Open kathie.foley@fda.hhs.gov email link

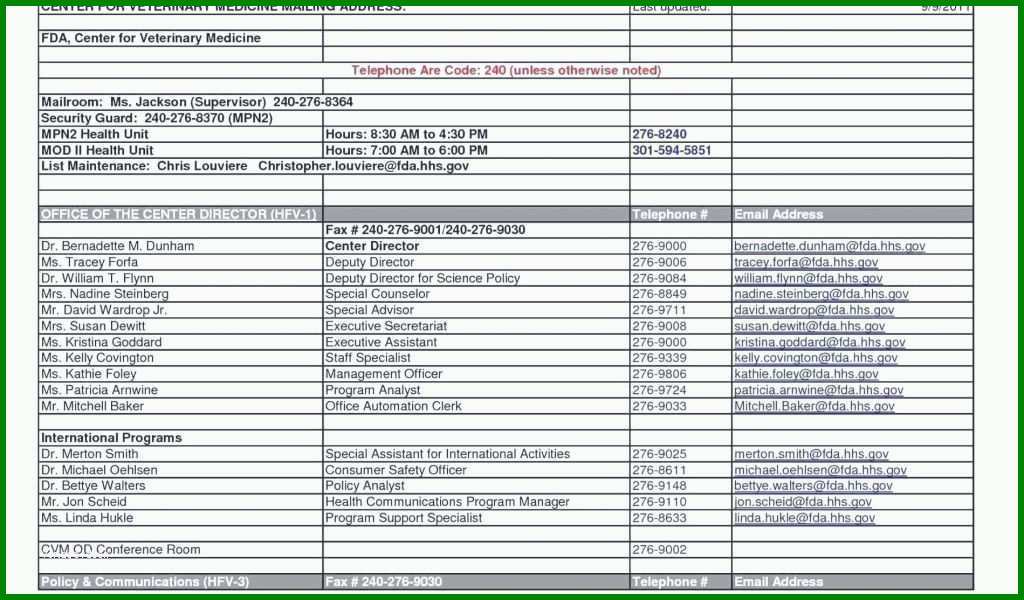point(806,374)
